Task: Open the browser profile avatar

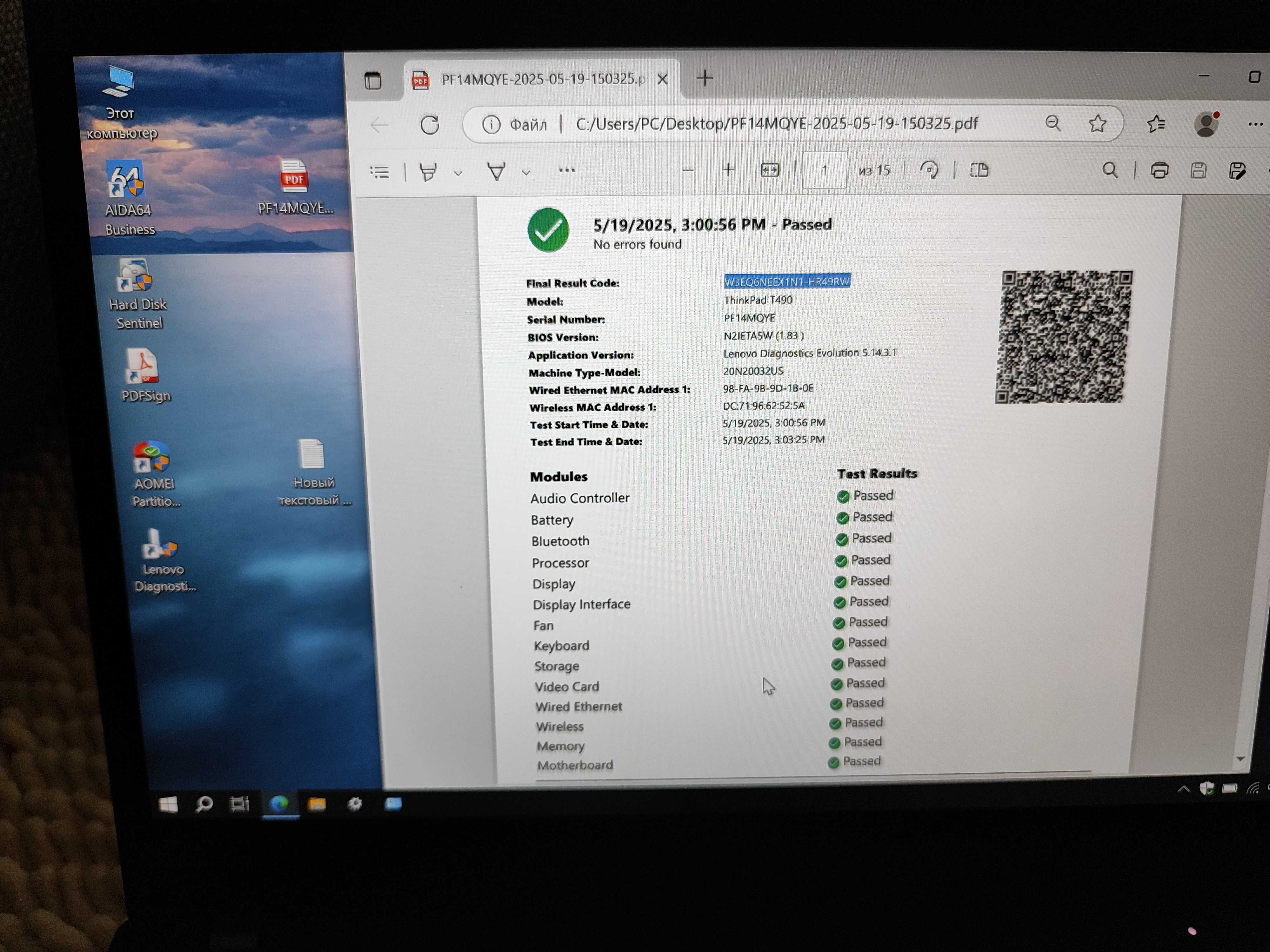Action: (1206, 124)
